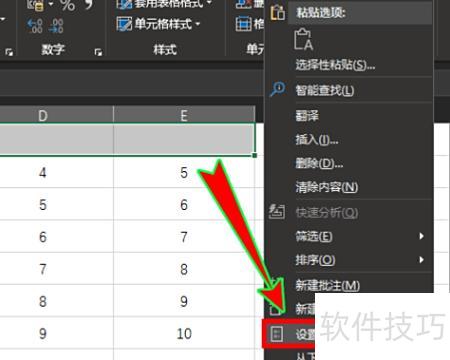The image size is (450, 360).
Task: Expand the 排序(O) submenu arrow
Action: tap(422, 260)
